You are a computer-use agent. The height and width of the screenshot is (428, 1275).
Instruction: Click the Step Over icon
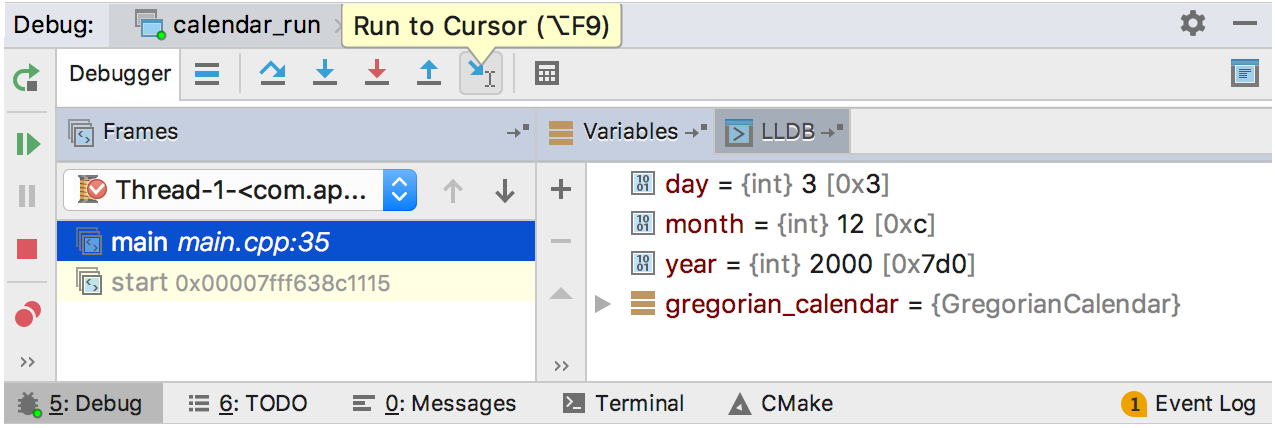point(272,73)
